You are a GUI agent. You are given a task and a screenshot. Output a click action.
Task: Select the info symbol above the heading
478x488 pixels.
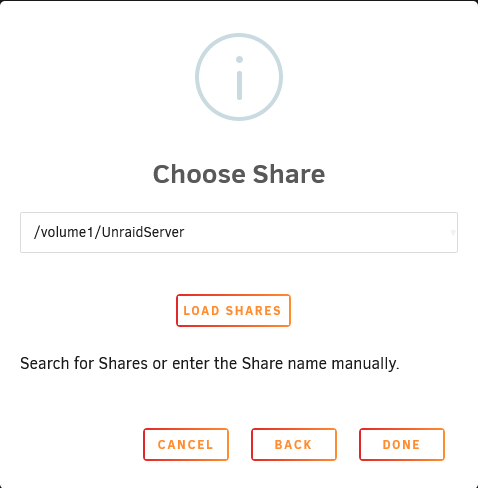239,77
